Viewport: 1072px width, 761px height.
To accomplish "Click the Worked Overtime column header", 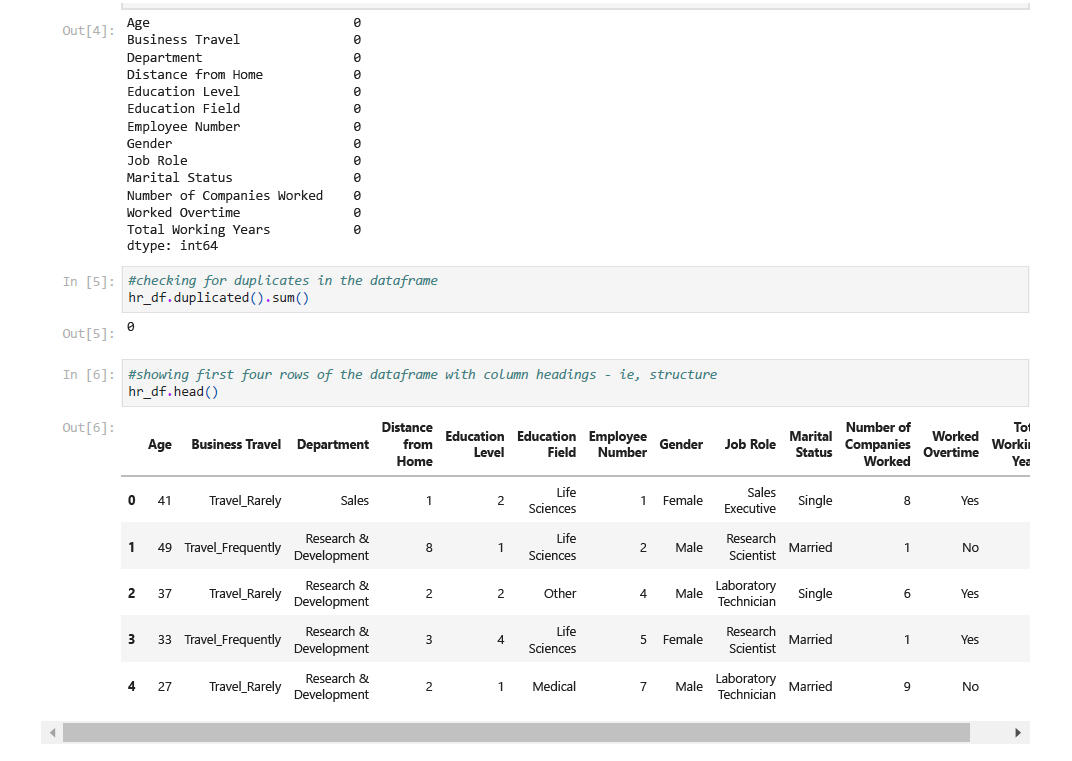I will click(x=951, y=444).
